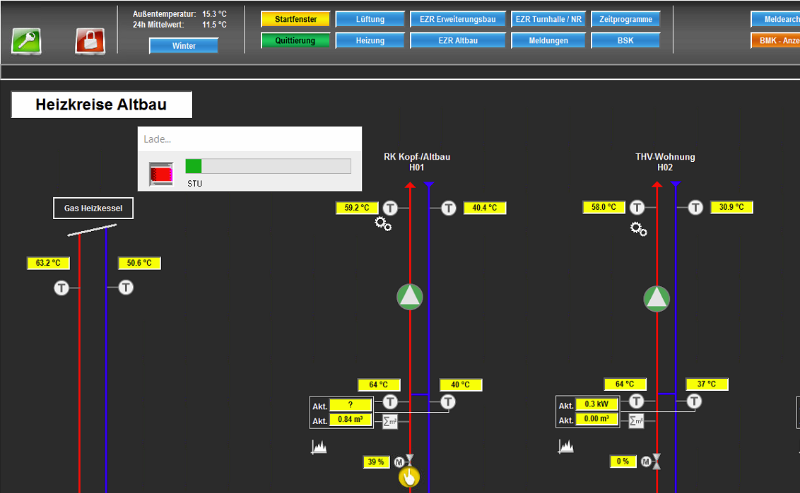The height and width of the screenshot is (493, 800).
Task: Click the H01 green pump symbol
Action: click(x=410, y=297)
